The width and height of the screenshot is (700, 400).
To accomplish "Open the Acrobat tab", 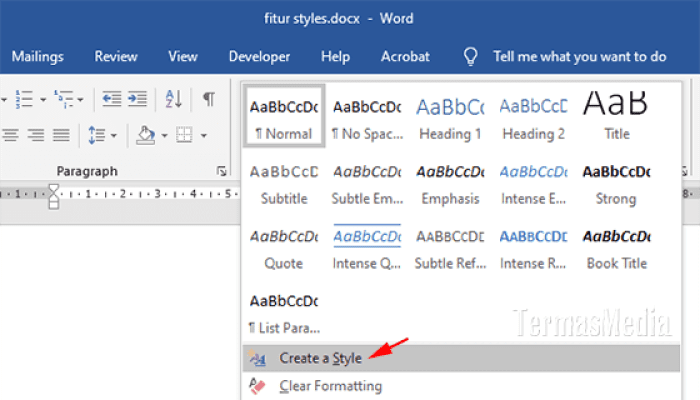I will [x=405, y=57].
